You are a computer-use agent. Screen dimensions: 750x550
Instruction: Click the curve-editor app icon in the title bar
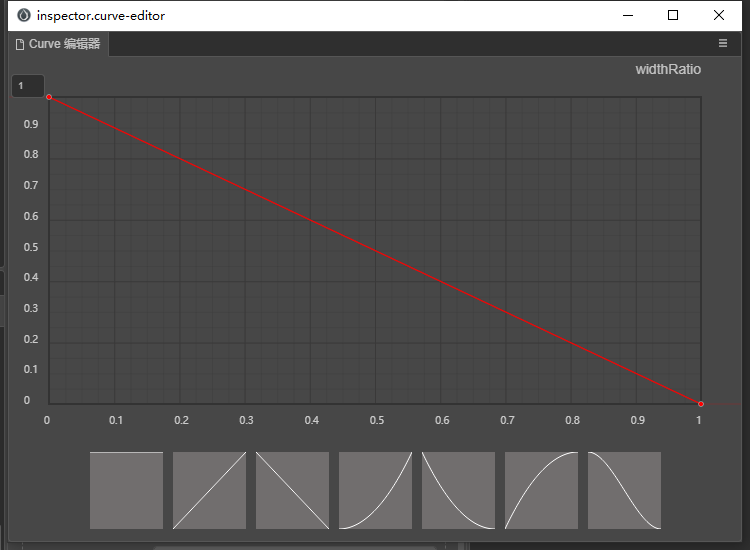(x=23, y=15)
